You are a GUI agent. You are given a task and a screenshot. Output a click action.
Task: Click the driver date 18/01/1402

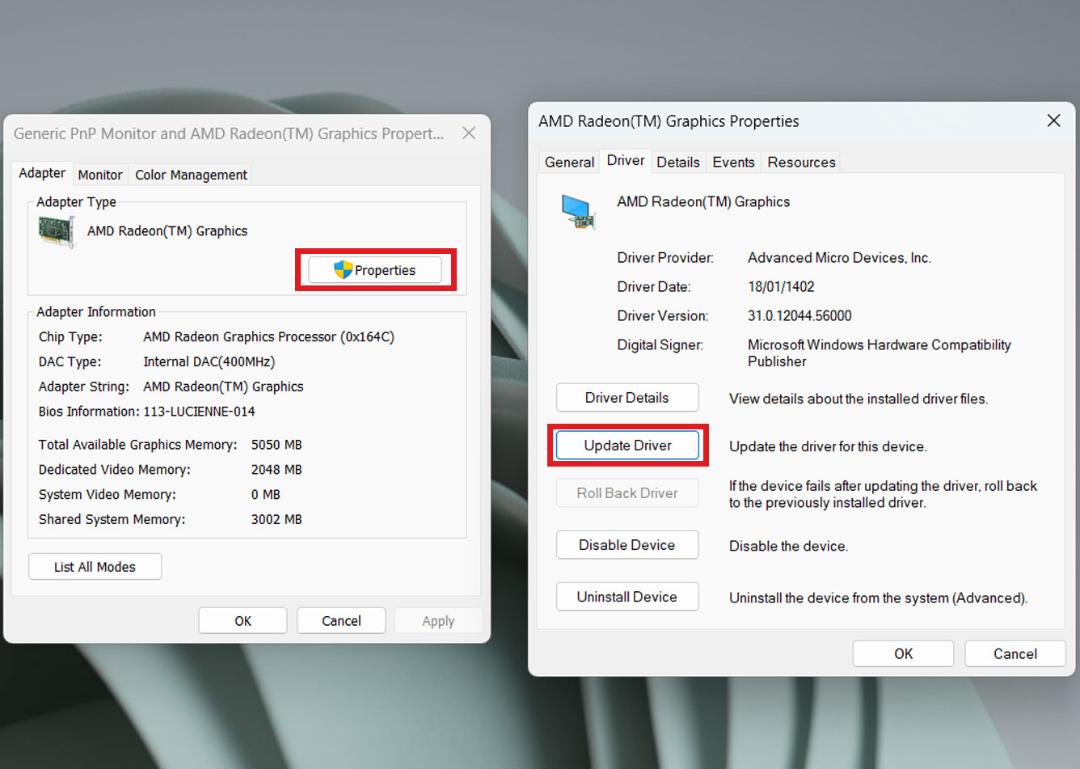781,287
